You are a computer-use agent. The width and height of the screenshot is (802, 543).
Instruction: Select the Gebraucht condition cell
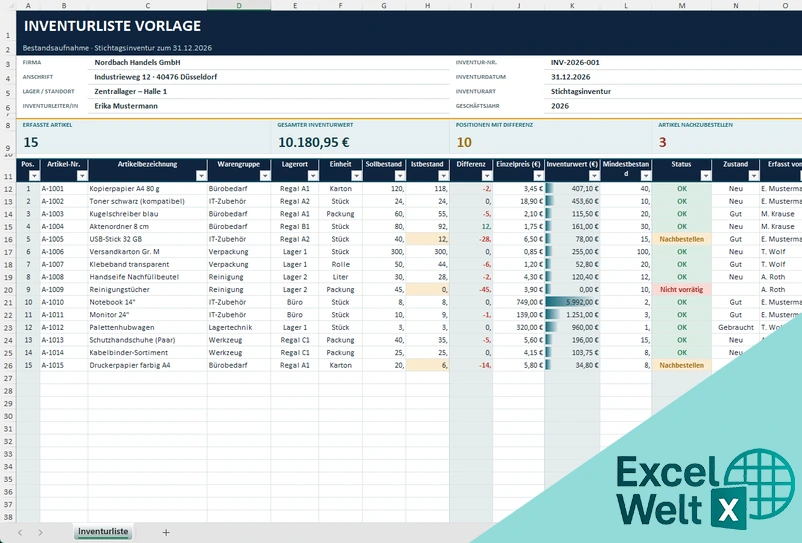coord(736,327)
